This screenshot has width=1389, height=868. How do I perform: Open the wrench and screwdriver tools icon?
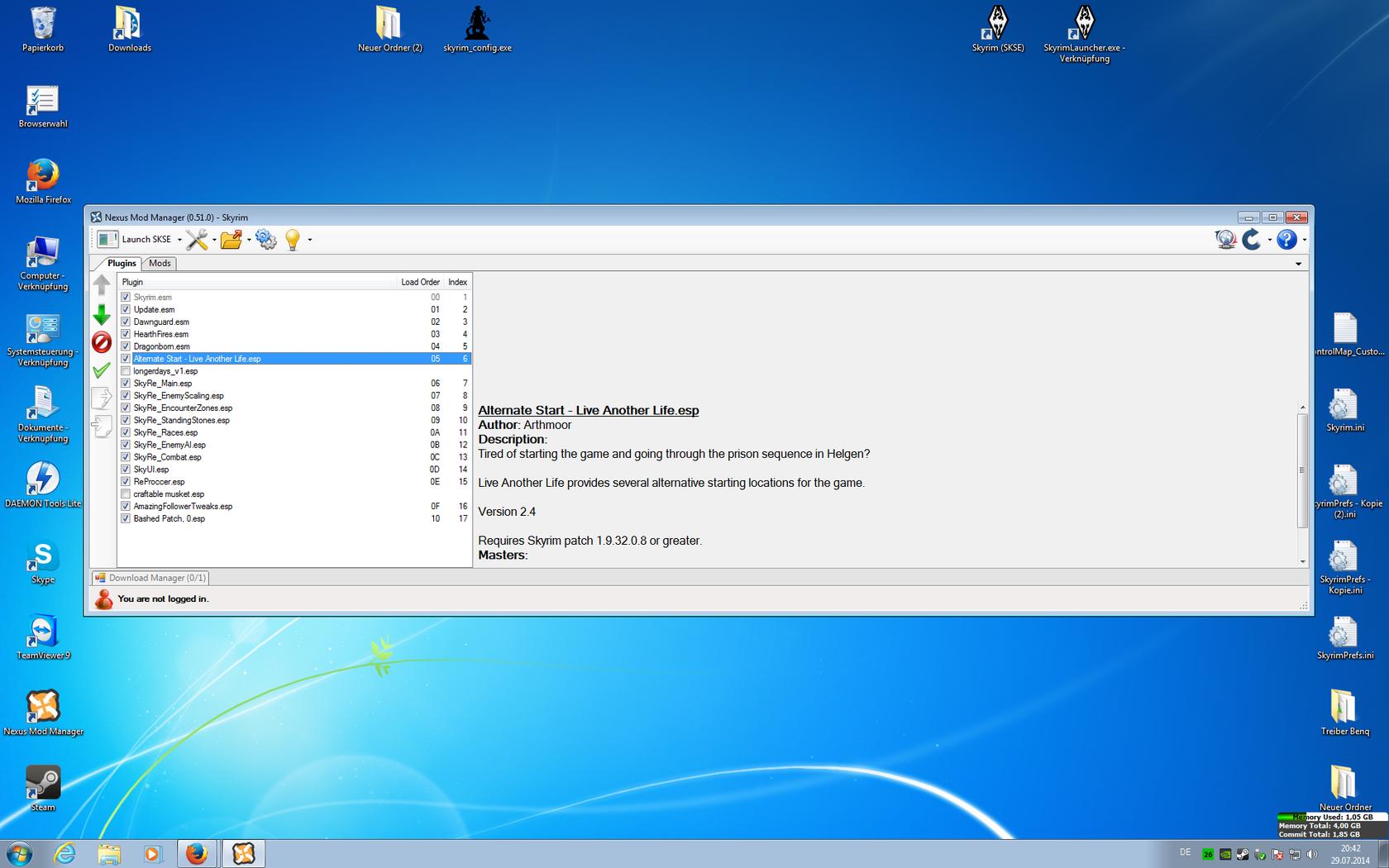[197, 240]
